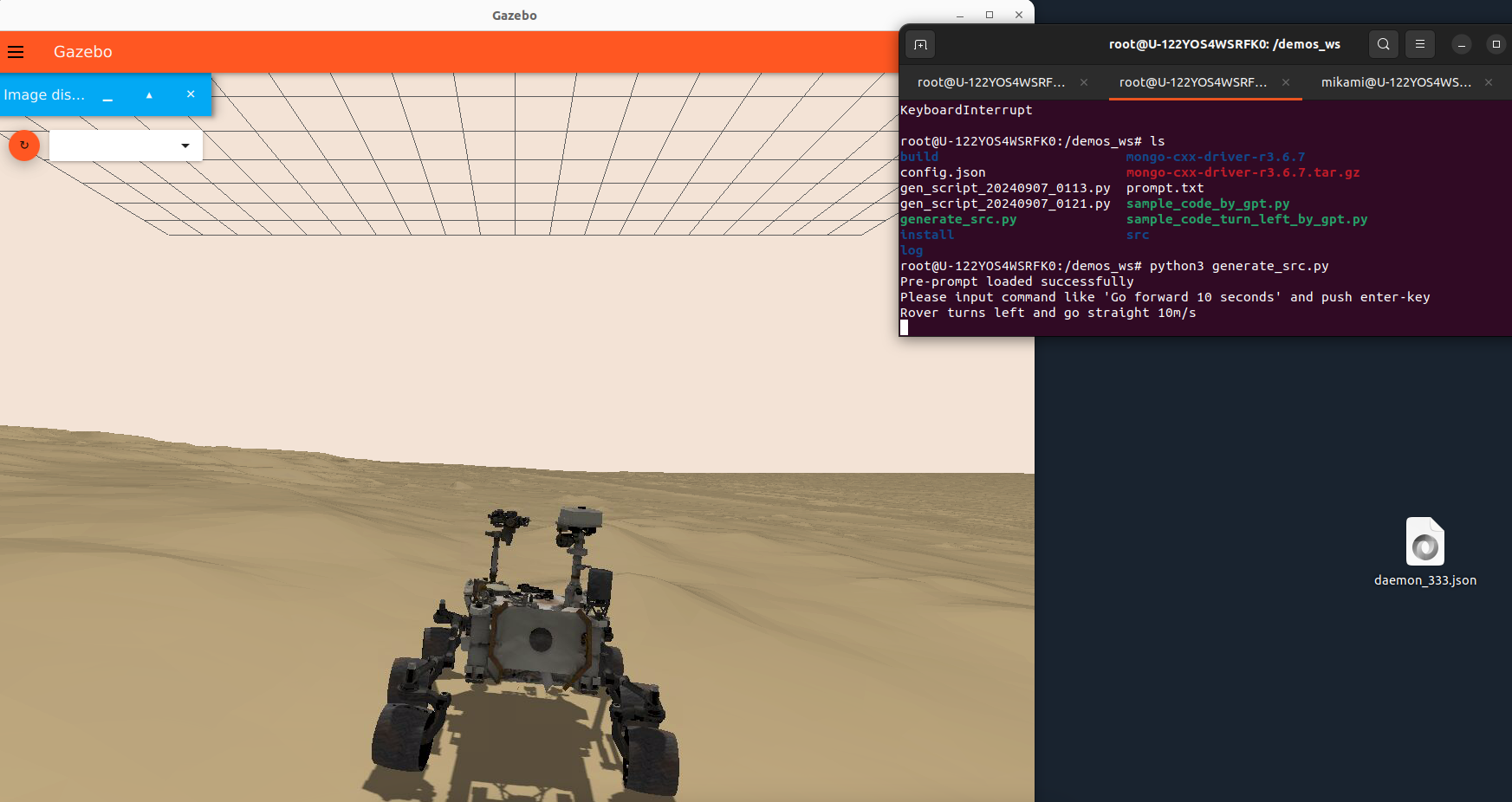Click the 'src' directory name in terminal
The height and width of the screenshot is (802, 1512).
click(x=1138, y=236)
